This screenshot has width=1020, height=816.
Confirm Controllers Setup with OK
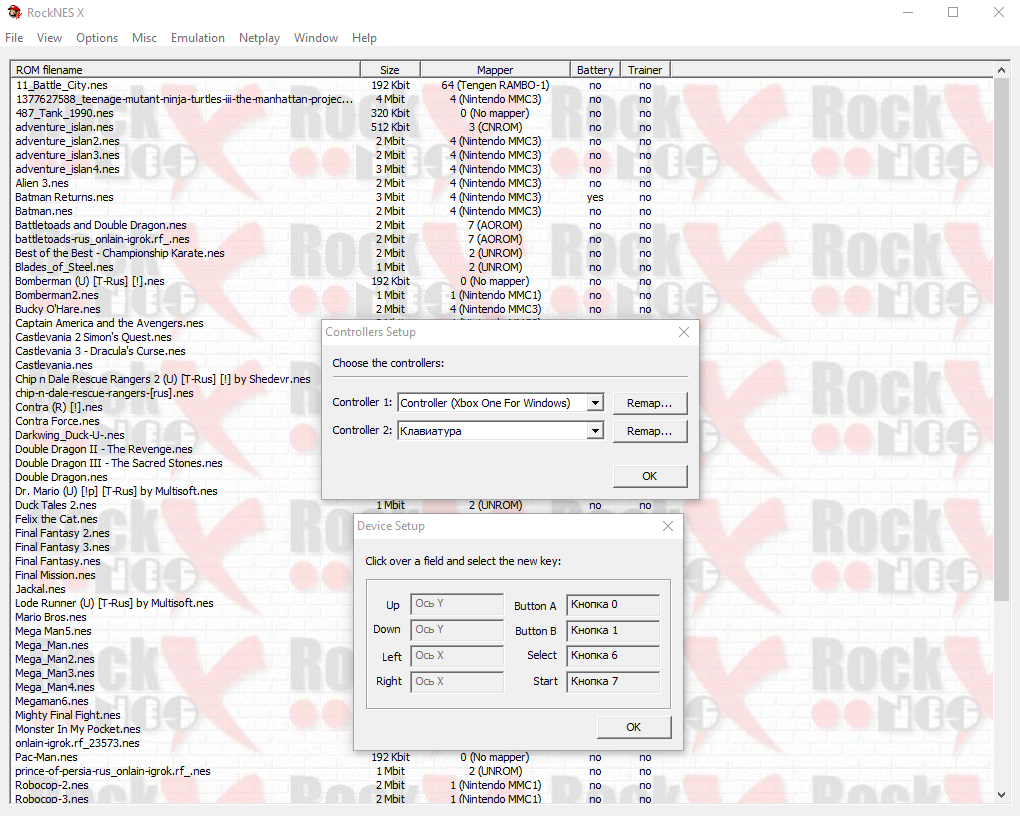[x=649, y=476]
